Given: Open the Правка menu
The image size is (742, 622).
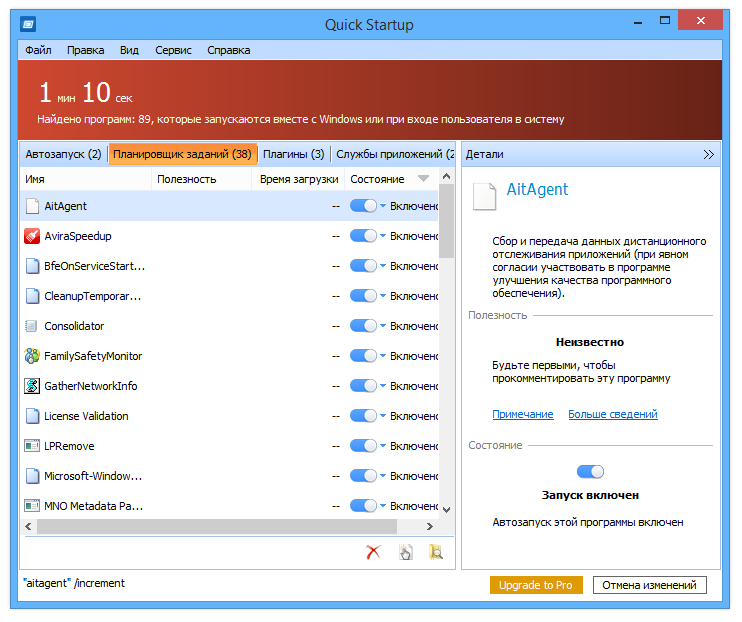Looking at the screenshot, I should (86, 50).
